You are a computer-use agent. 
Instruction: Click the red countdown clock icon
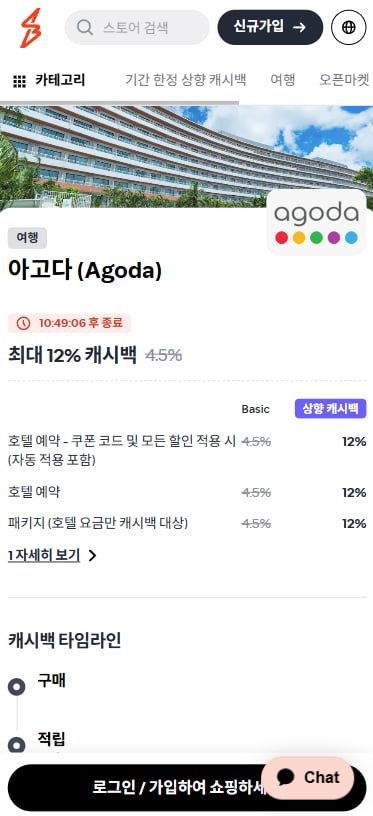[23, 323]
